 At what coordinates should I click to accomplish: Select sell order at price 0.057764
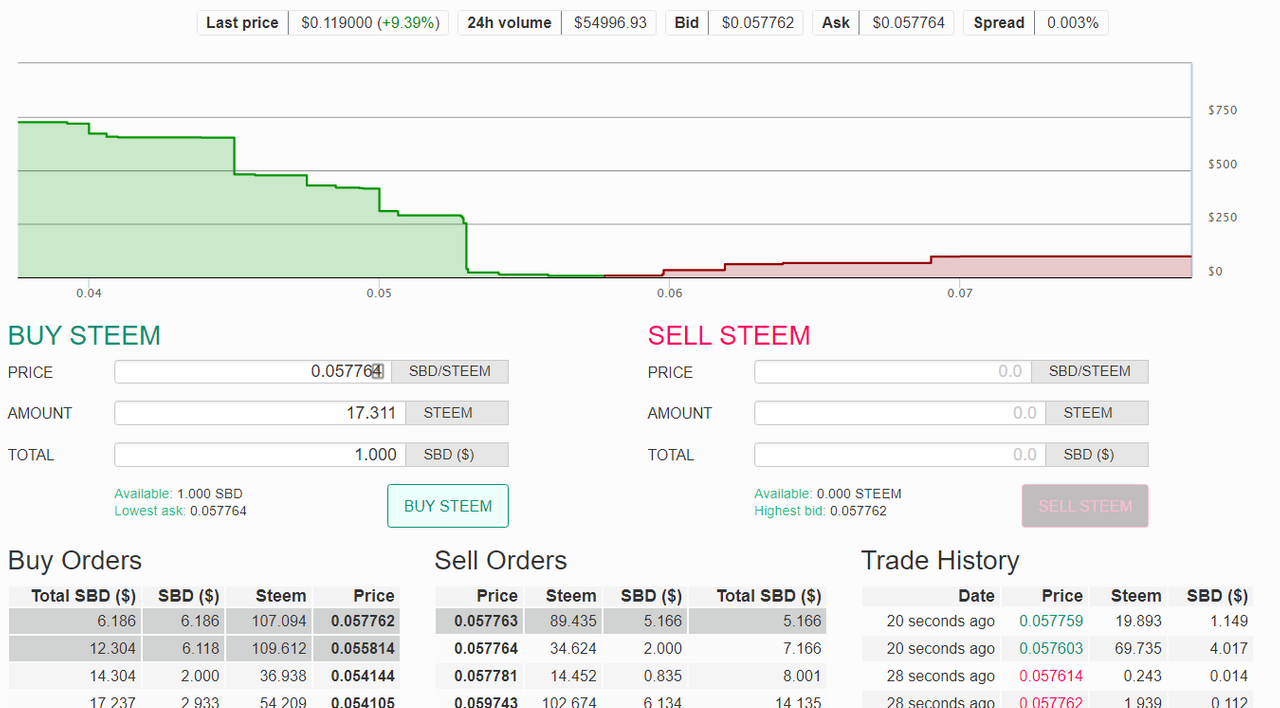[x=631, y=648]
